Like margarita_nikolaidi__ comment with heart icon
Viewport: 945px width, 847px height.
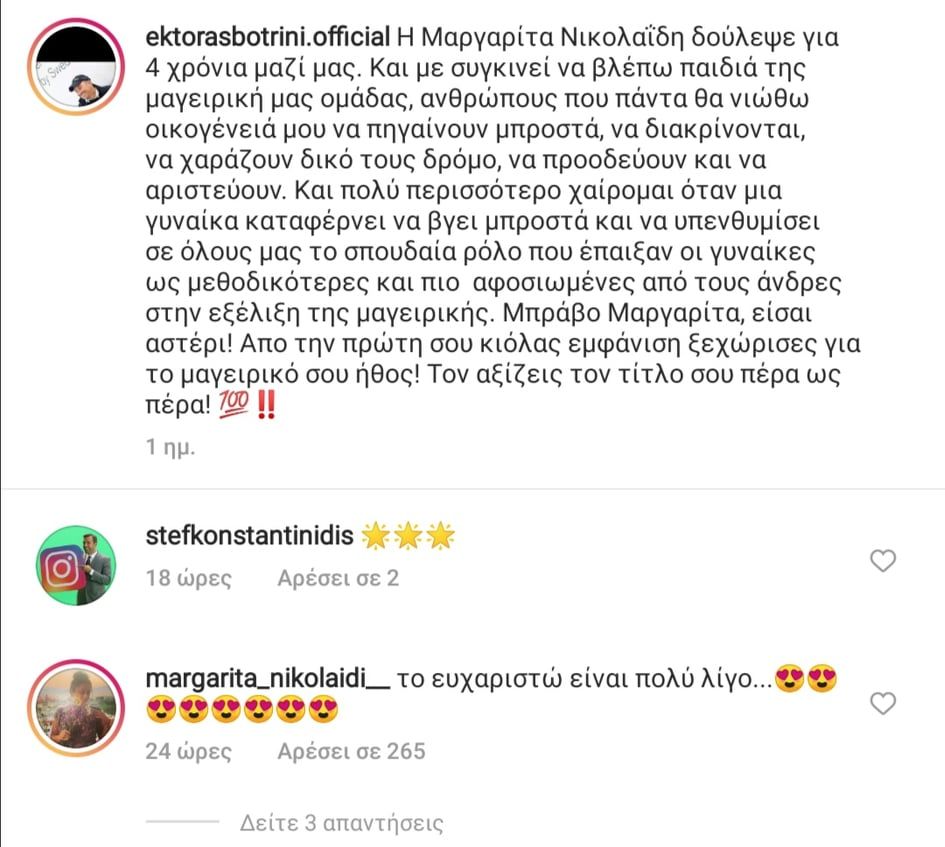883,703
